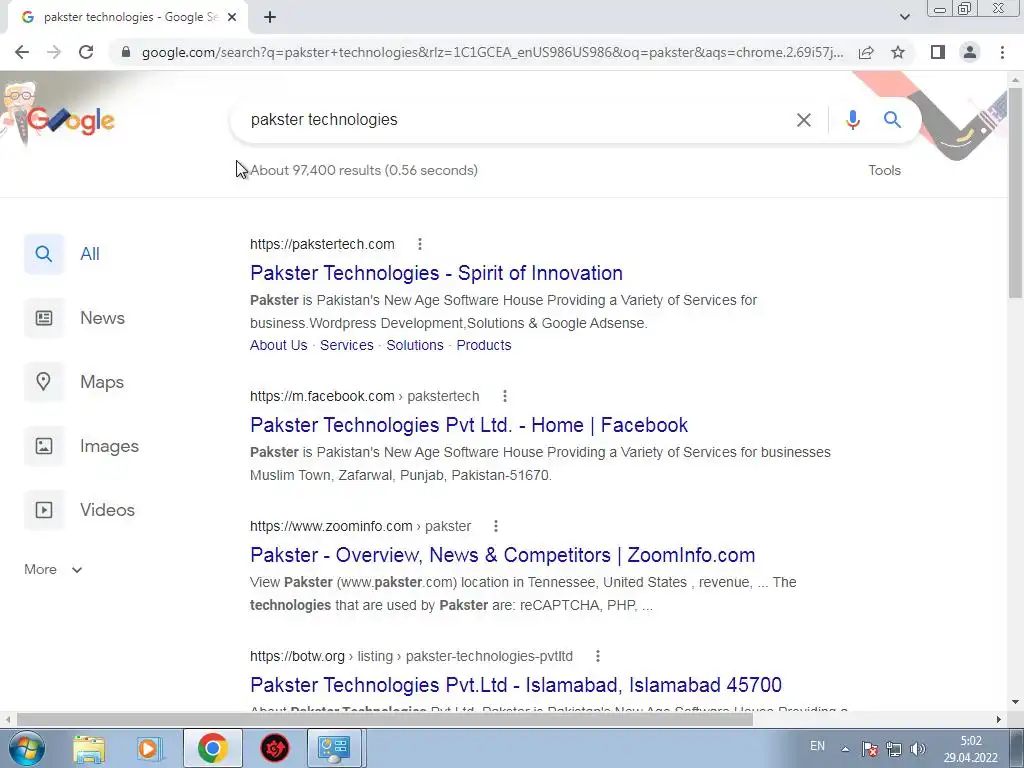Click the browser address bar URL

(x=492, y=52)
